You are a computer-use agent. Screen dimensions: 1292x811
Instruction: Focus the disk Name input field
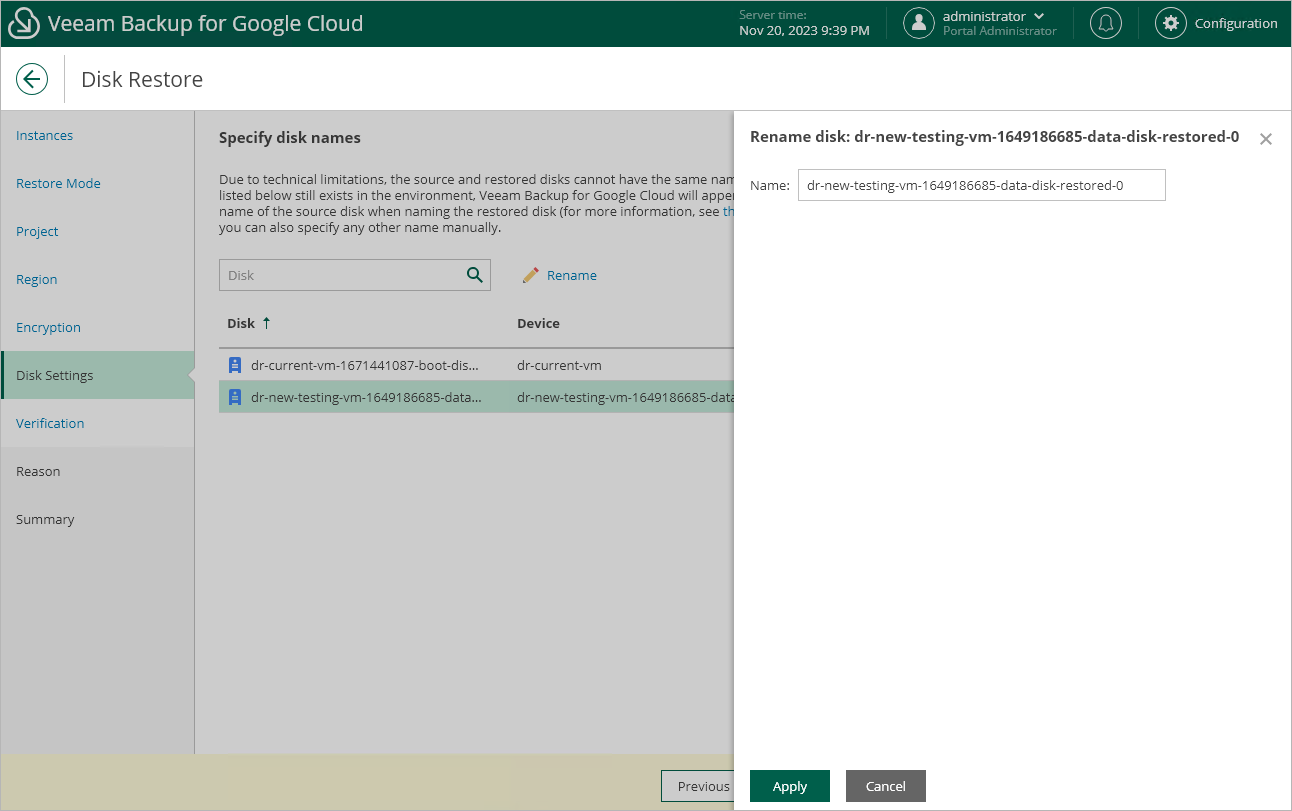click(x=982, y=185)
